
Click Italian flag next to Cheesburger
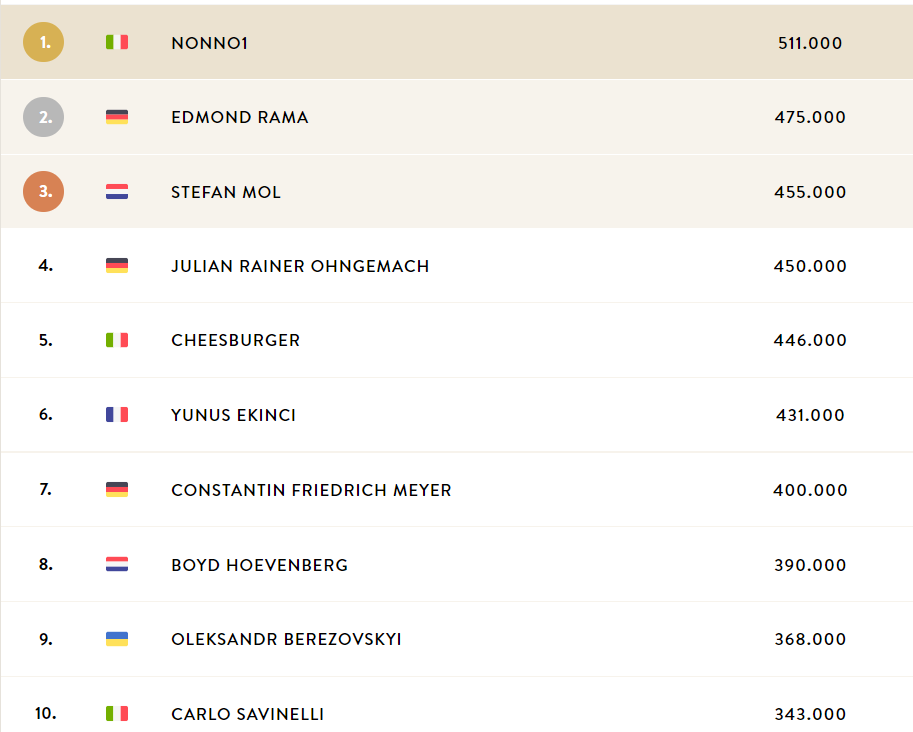(x=117, y=340)
